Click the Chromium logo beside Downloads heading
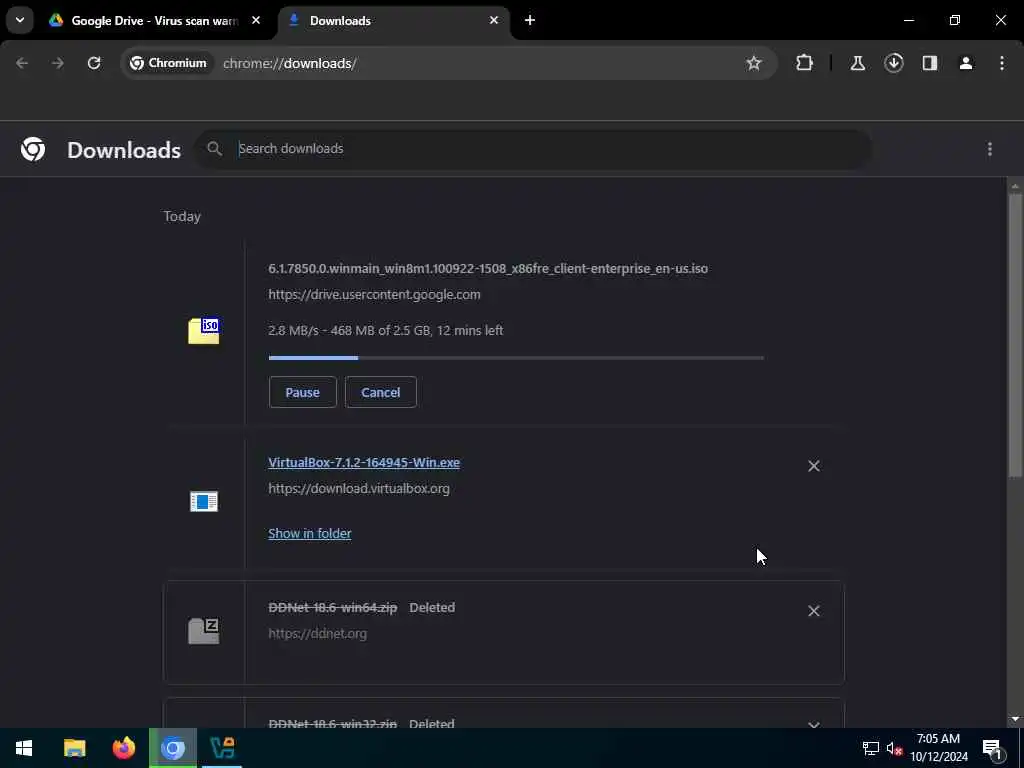The image size is (1024, 768). 33,149
